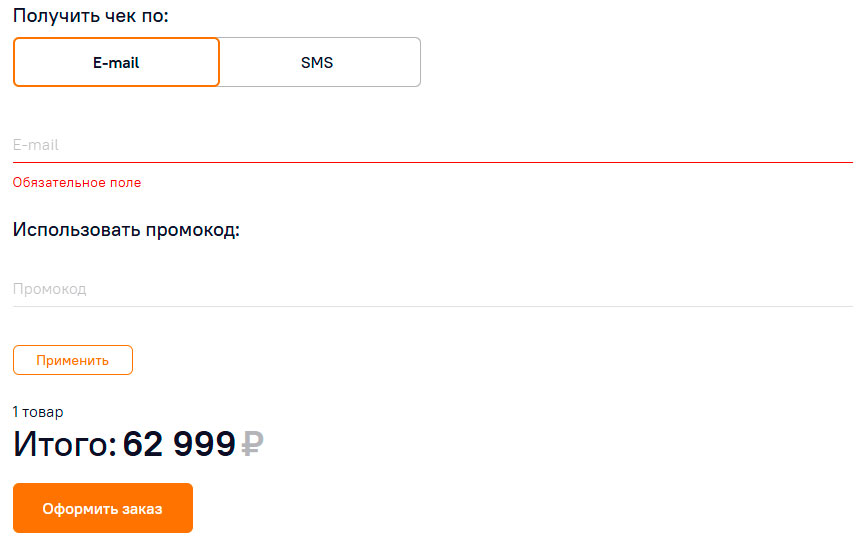The height and width of the screenshot is (546, 862).
Task: Click the orange Применить button border
Action: 73,346
